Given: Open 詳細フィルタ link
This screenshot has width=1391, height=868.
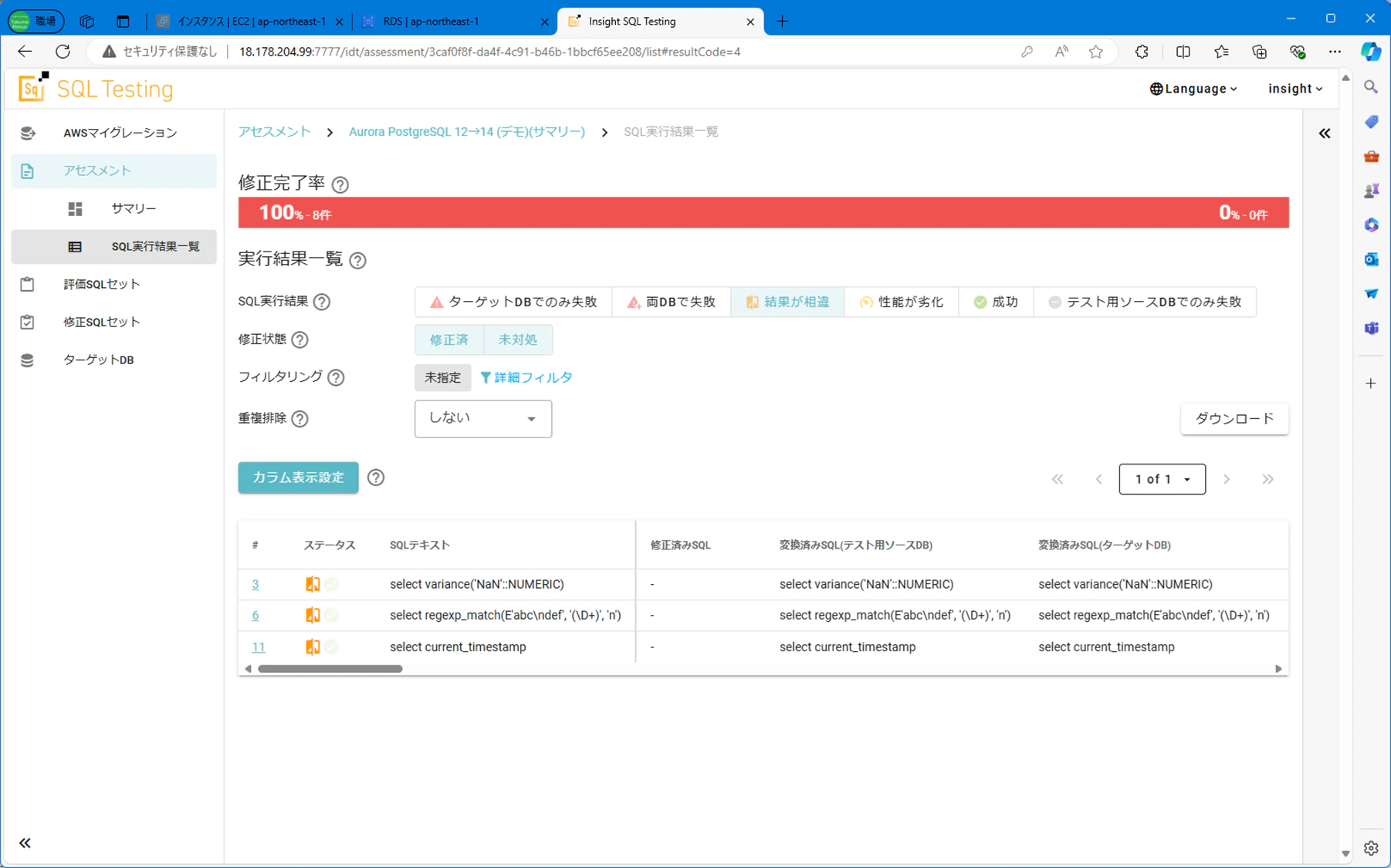Looking at the screenshot, I should [526, 377].
